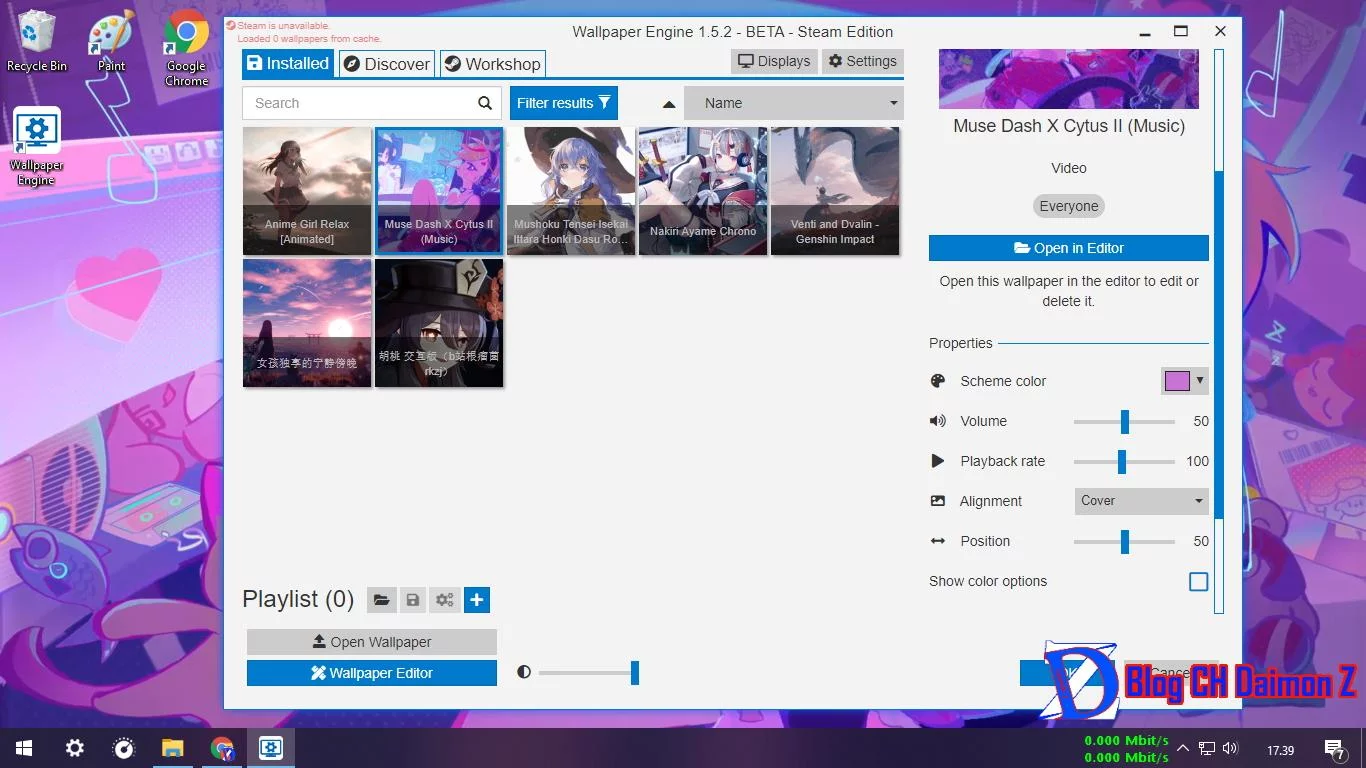Screen dimensions: 1366x768
Task: Click the system tray volume icon
Action: tap(1230, 748)
